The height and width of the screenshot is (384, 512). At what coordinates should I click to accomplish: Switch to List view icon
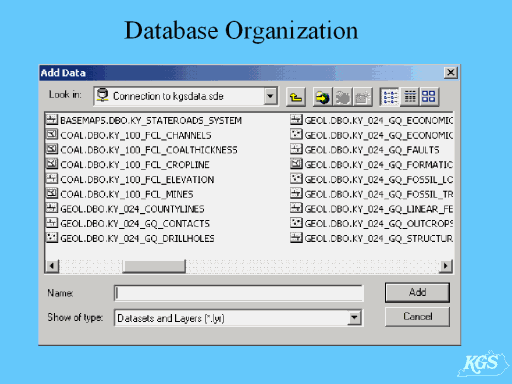390,97
